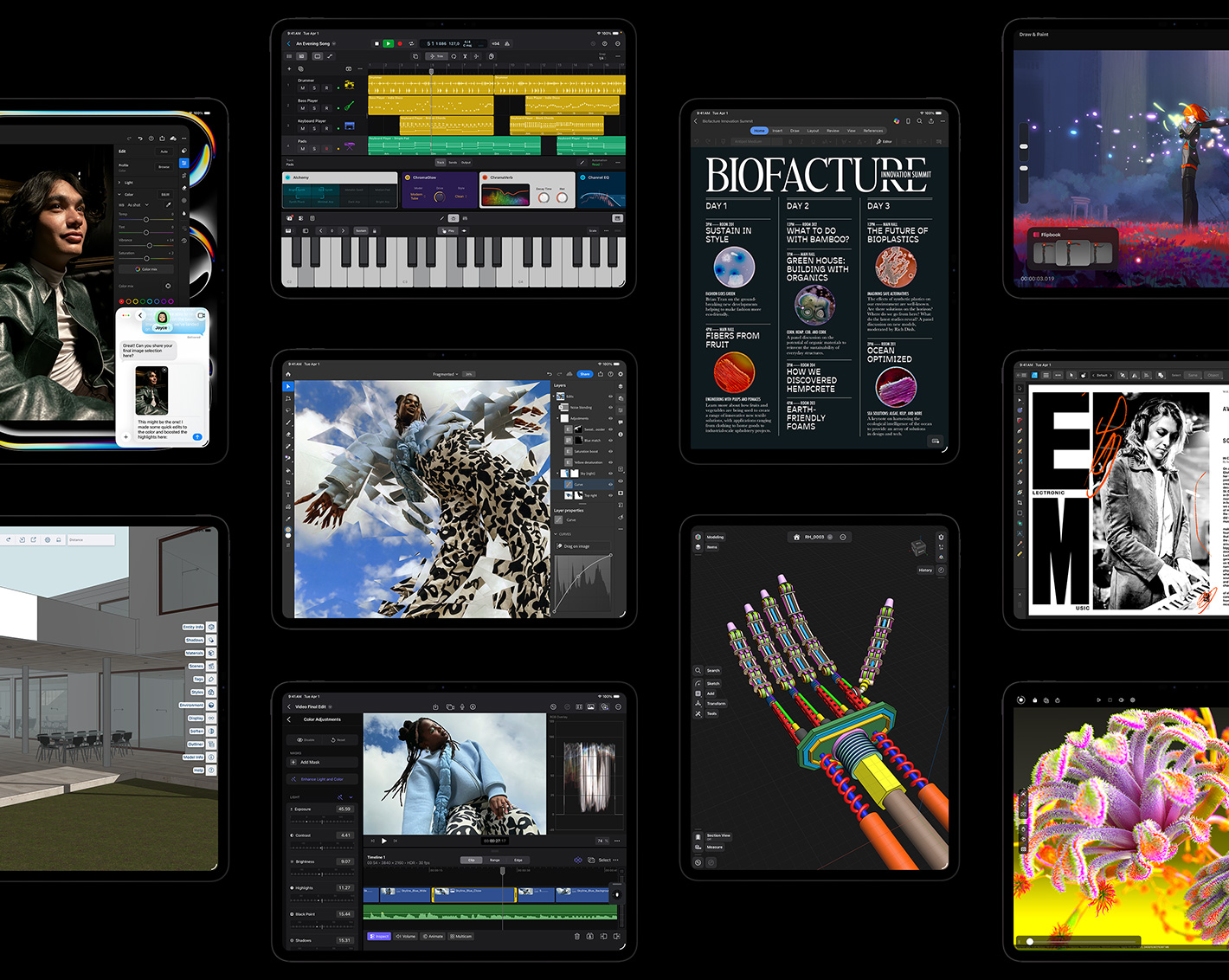Viewport: 1229px width, 980px height.
Task: Tap the microphone icon in Final Cut's top toolbar
Action: pyautogui.click(x=462, y=706)
